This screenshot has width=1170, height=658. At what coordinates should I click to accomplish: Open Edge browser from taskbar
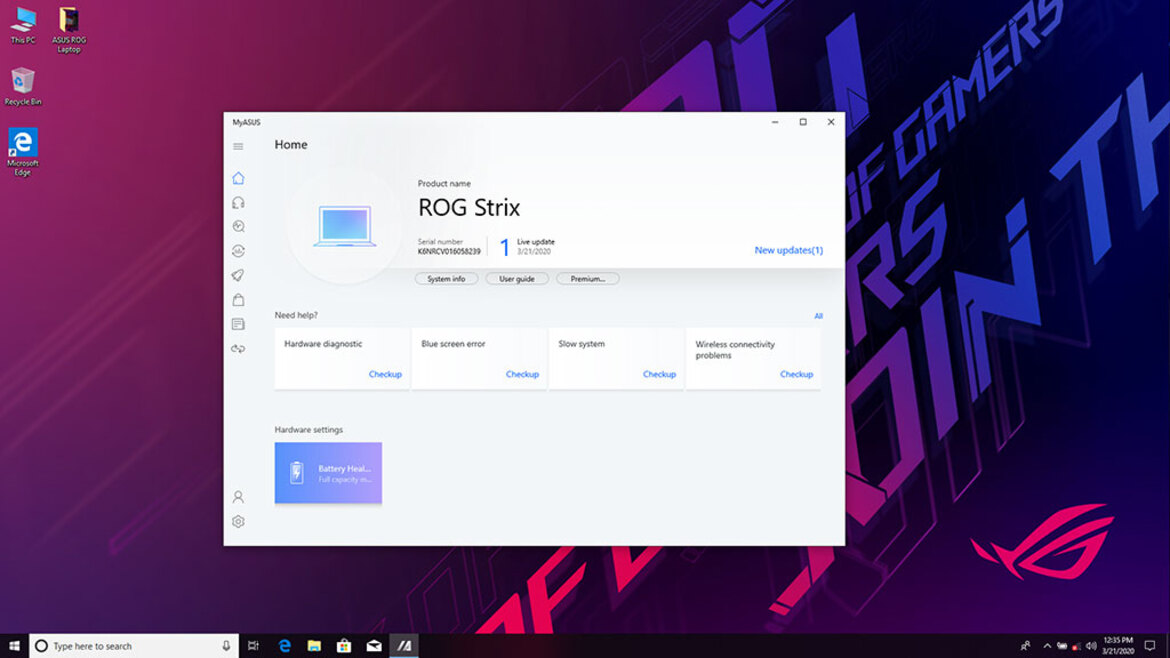click(x=284, y=646)
